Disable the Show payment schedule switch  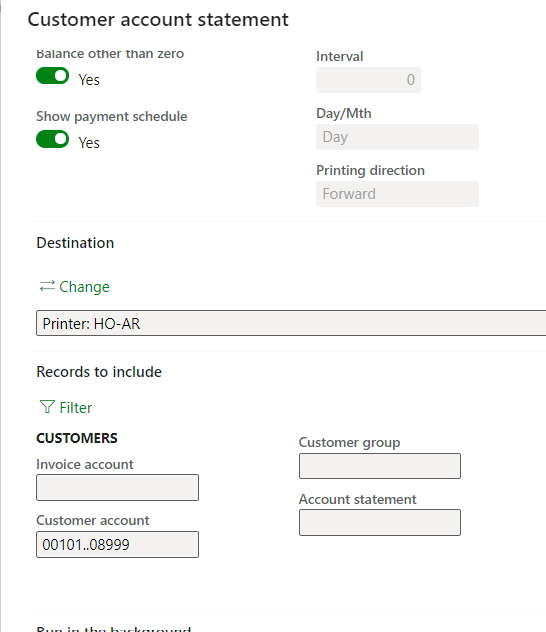tap(52, 139)
